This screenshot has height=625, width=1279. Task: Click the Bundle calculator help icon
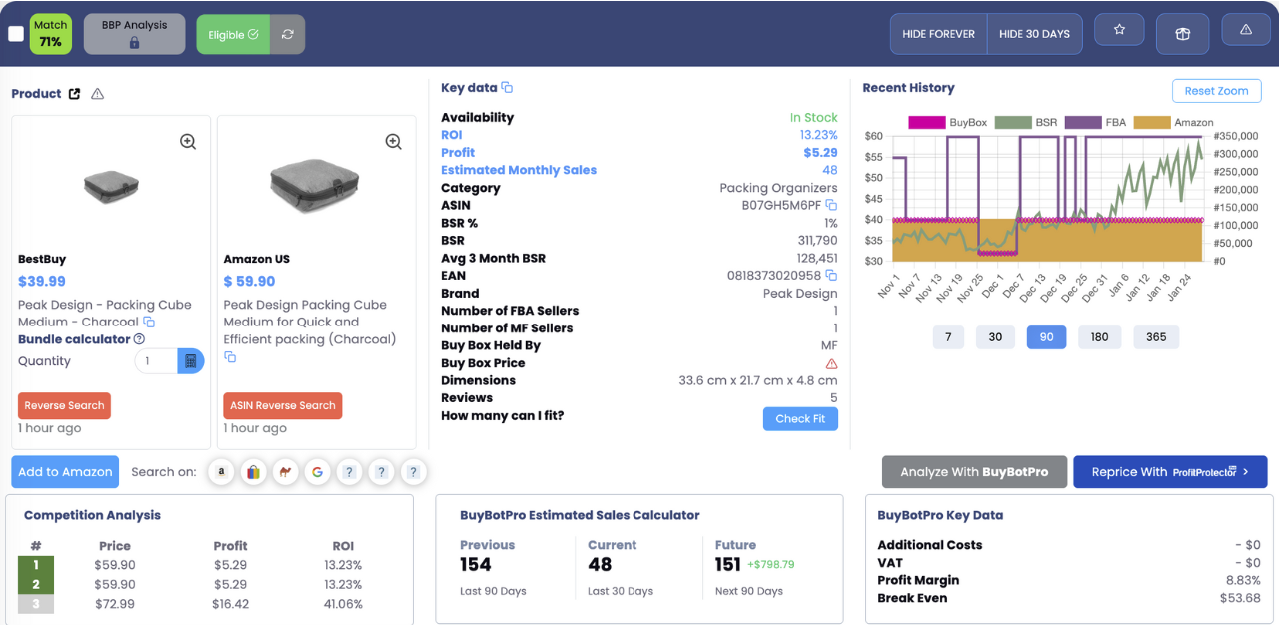pos(139,339)
